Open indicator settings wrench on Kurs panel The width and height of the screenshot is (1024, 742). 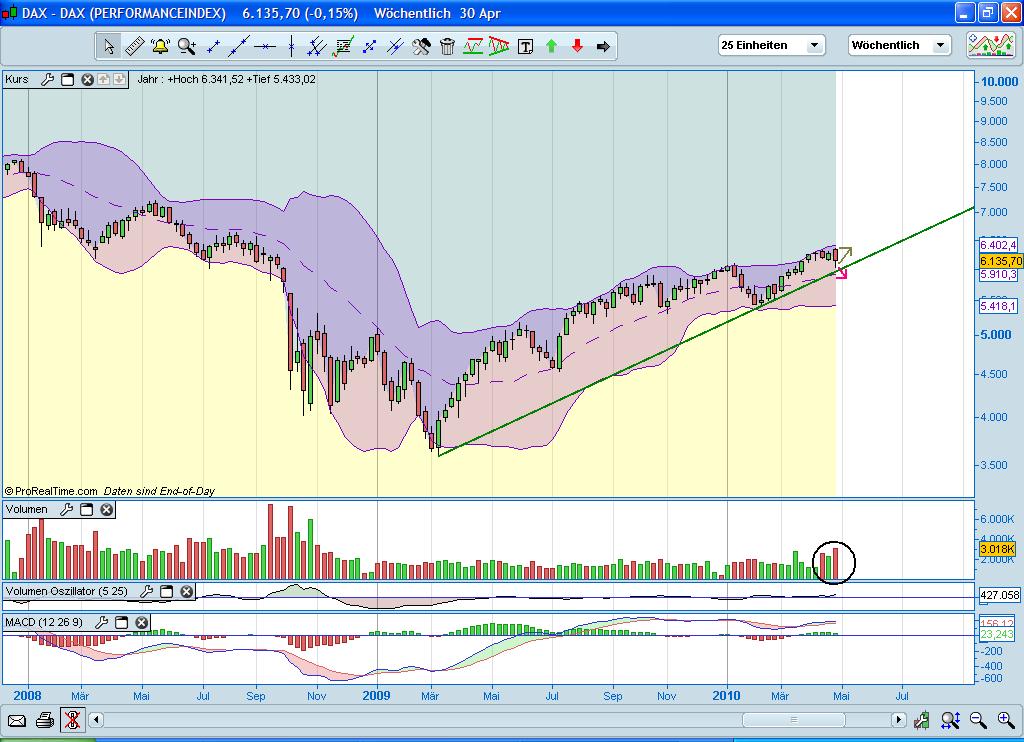coord(48,79)
